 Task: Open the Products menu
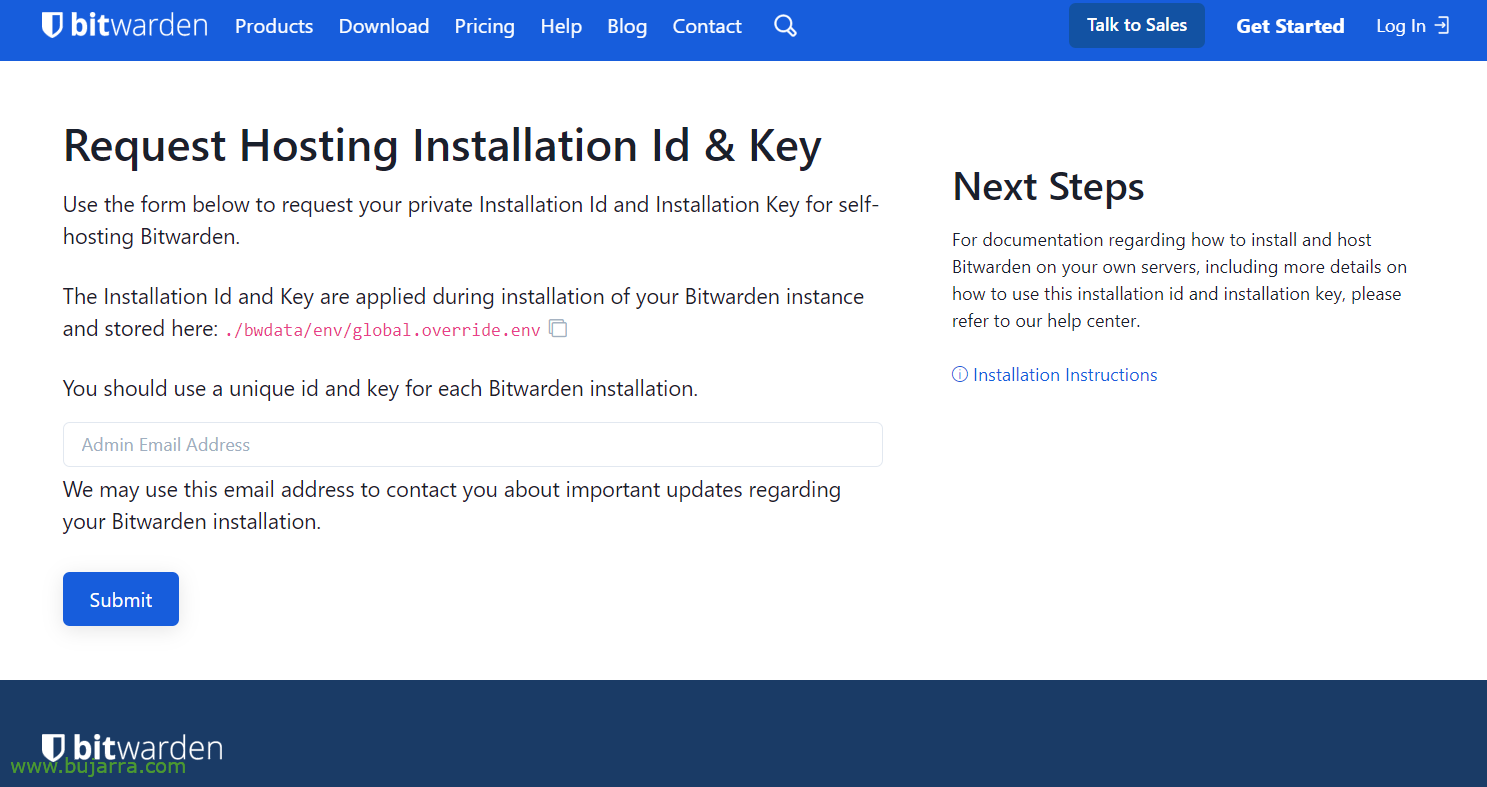[x=274, y=26]
